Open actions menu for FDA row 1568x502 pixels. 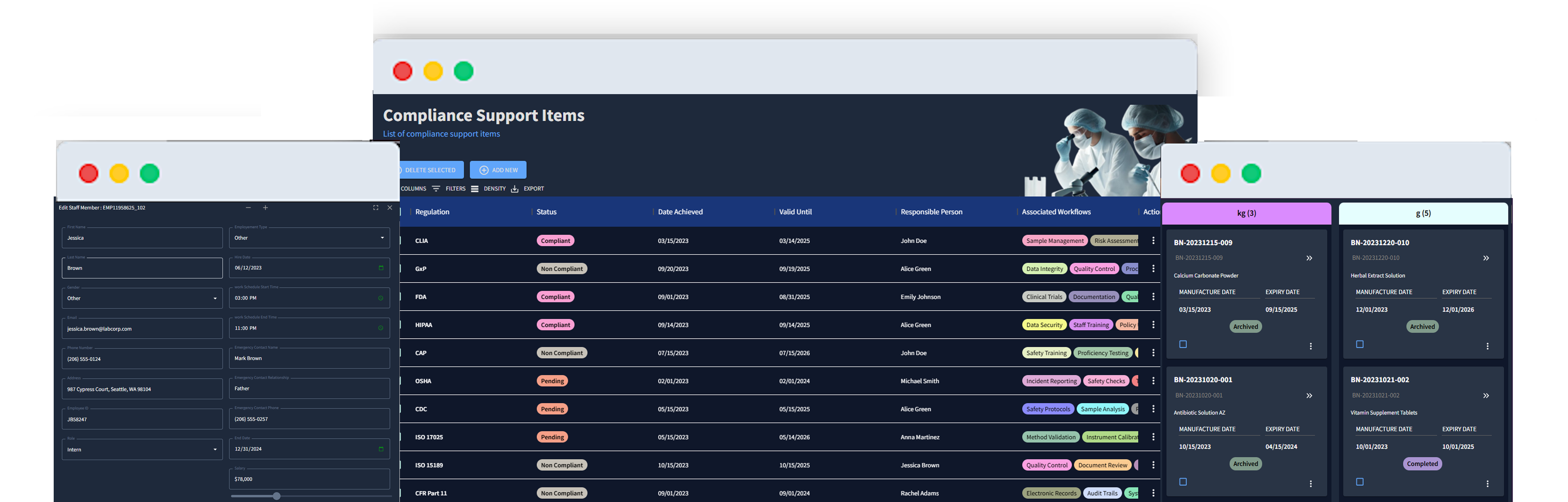pos(1153,297)
